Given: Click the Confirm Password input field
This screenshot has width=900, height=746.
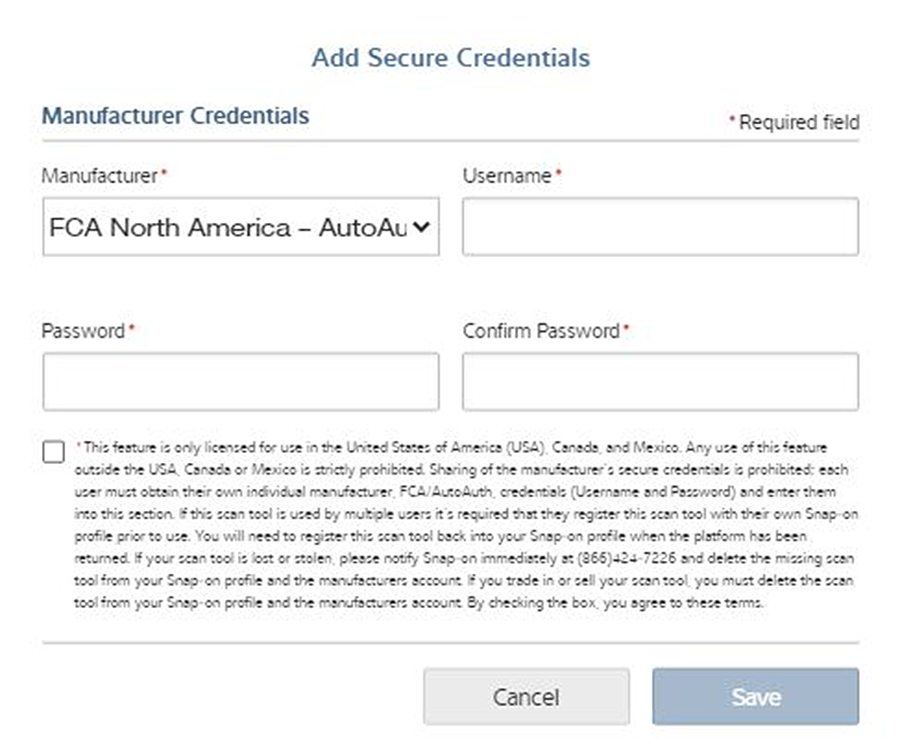Looking at the screenshot, I should coord(660,381).
